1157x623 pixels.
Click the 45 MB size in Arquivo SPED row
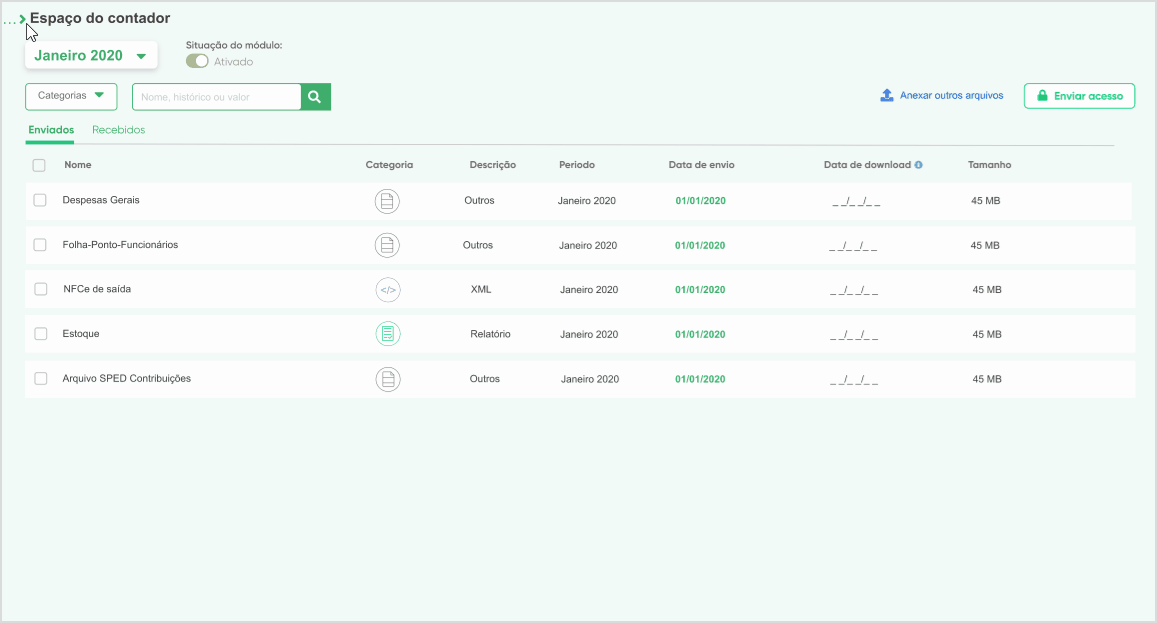coord(987,379)
